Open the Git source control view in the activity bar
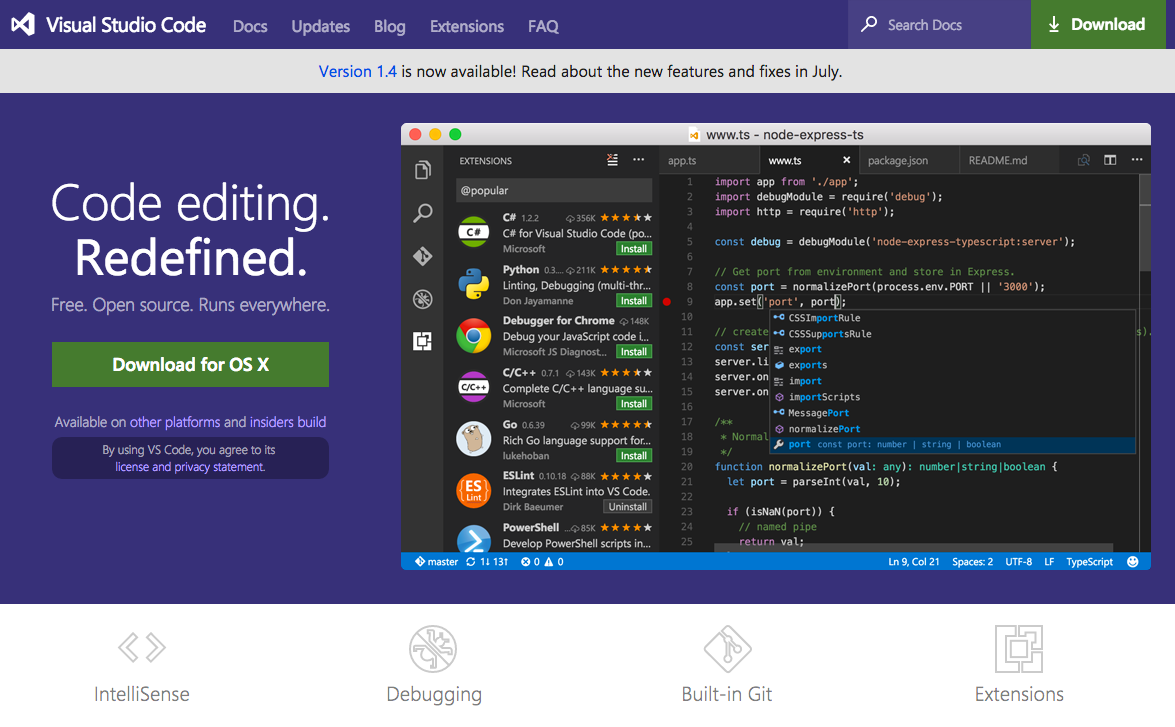 [x=423, y=256]
